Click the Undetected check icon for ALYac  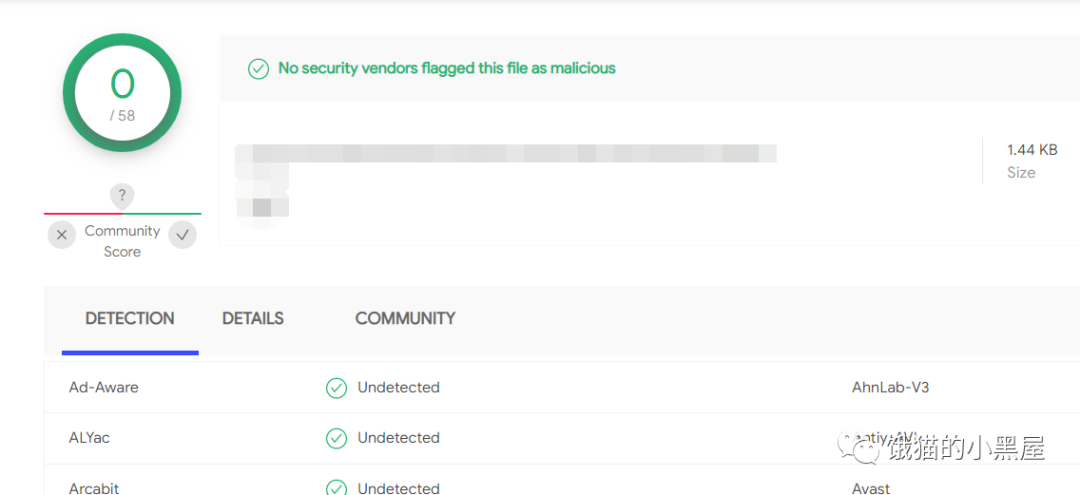pos(337,438)
